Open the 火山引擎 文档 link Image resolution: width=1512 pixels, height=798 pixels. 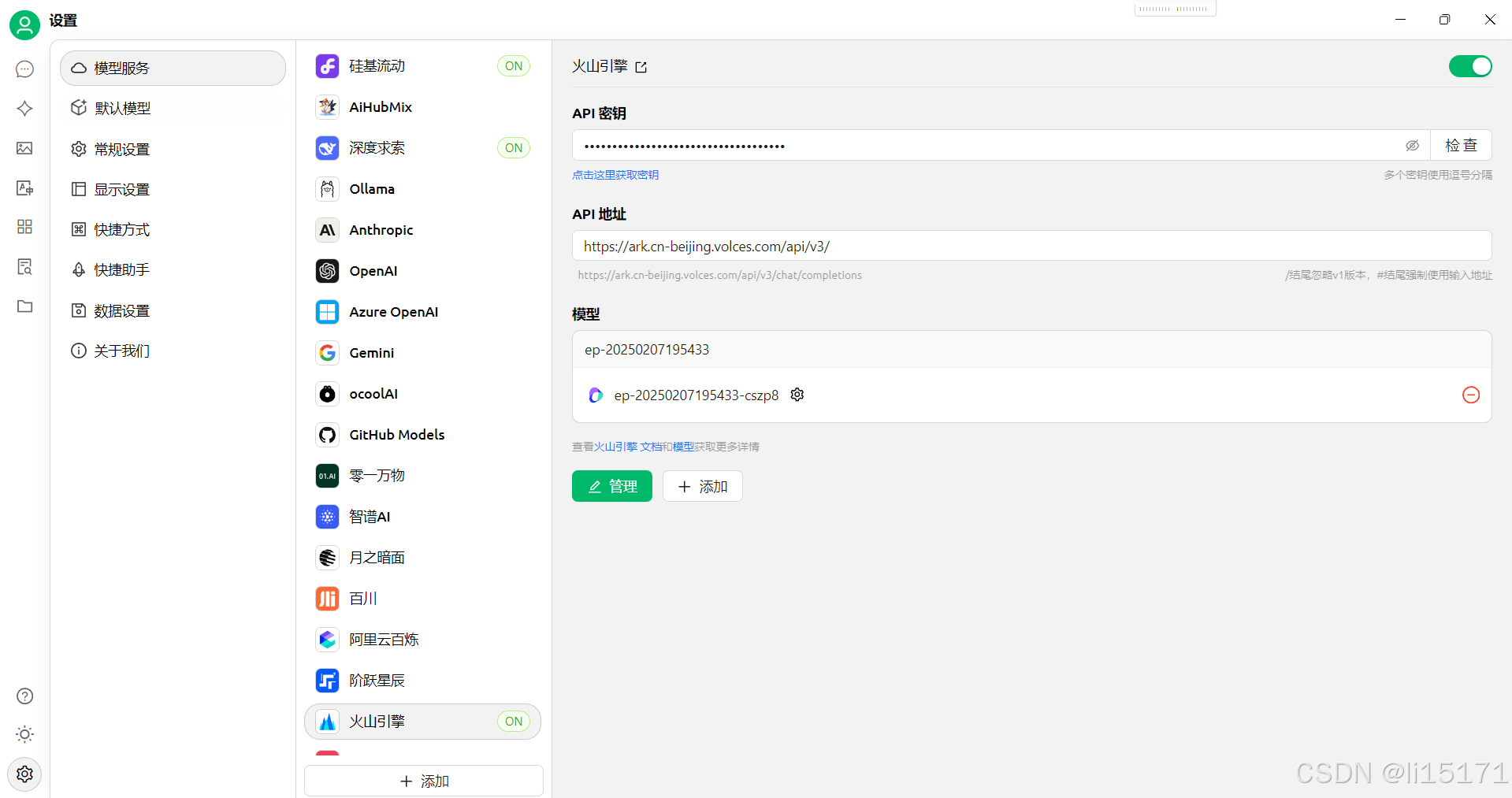coord(628,447)
